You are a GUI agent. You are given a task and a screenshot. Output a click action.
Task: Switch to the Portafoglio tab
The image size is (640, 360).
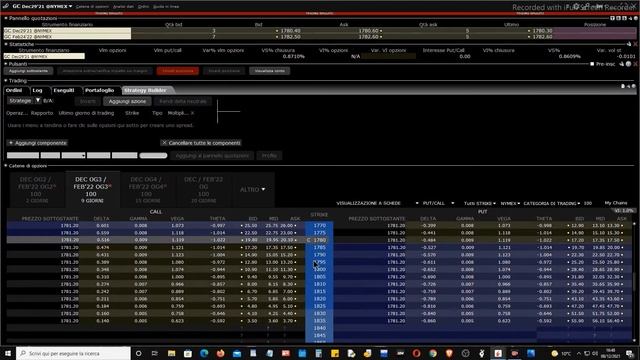[x=100, y=90]
